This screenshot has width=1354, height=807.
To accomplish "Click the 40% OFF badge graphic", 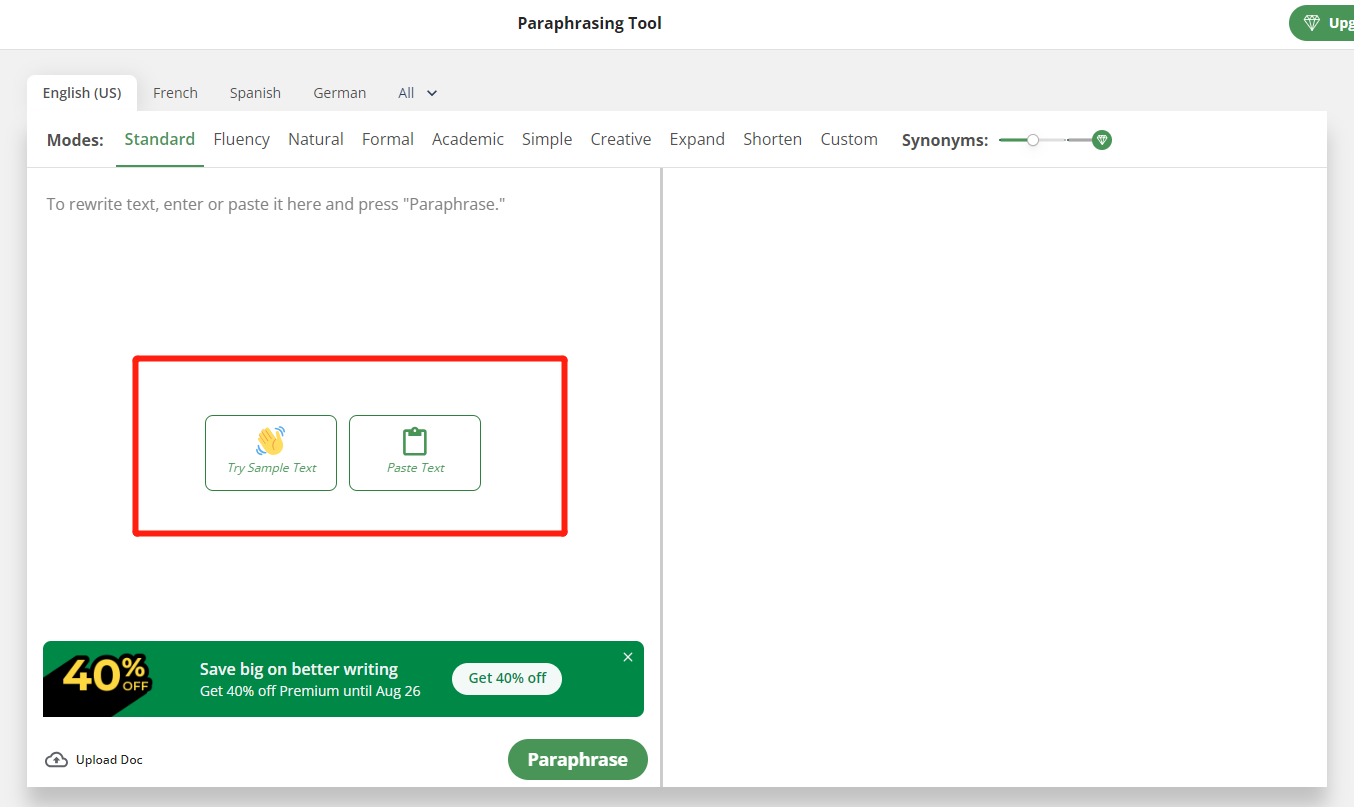I will [100, 679].
